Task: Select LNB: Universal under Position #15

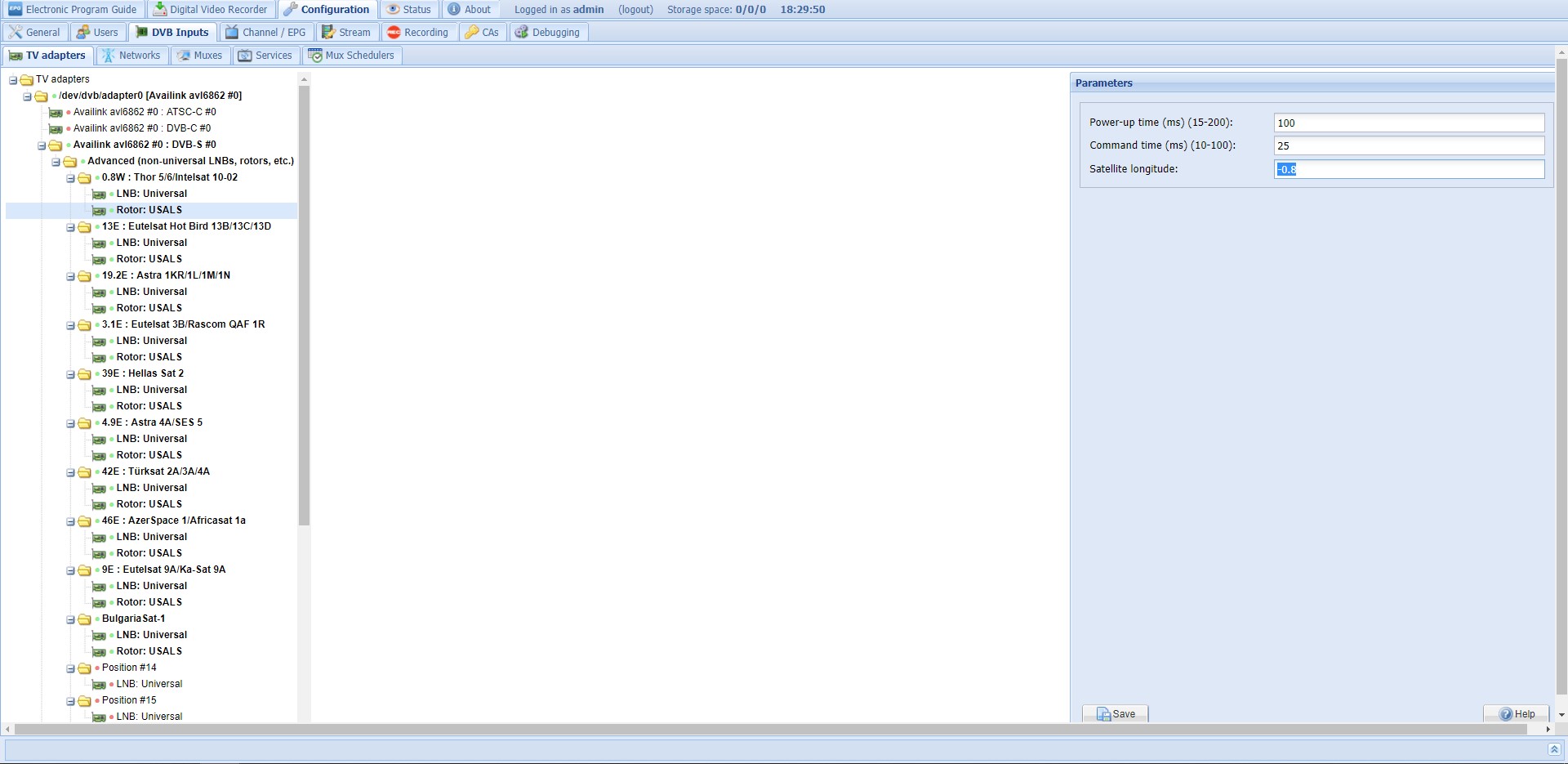Action: (149, 717)
